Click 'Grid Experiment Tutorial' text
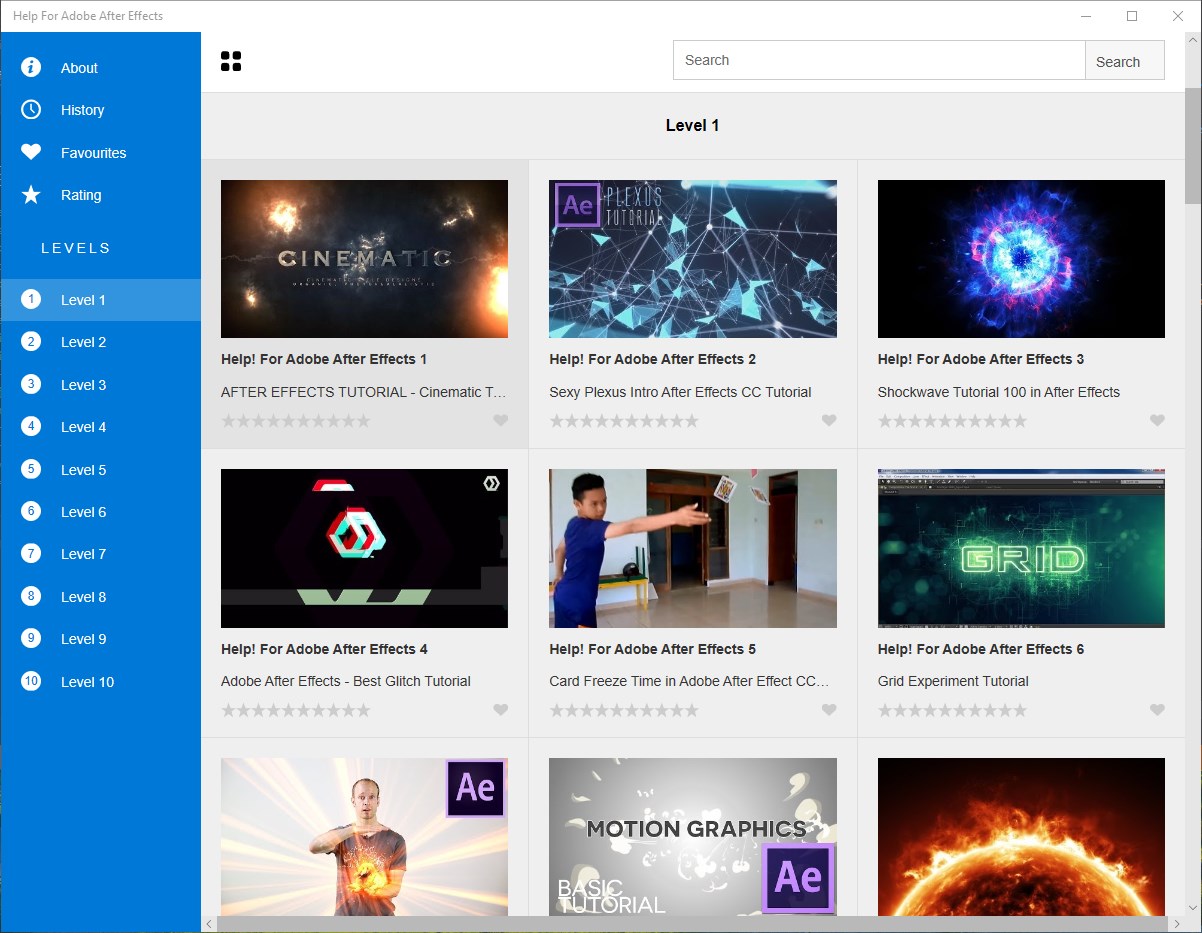This screenshot has width=1202, height=933. click(953, 681)
